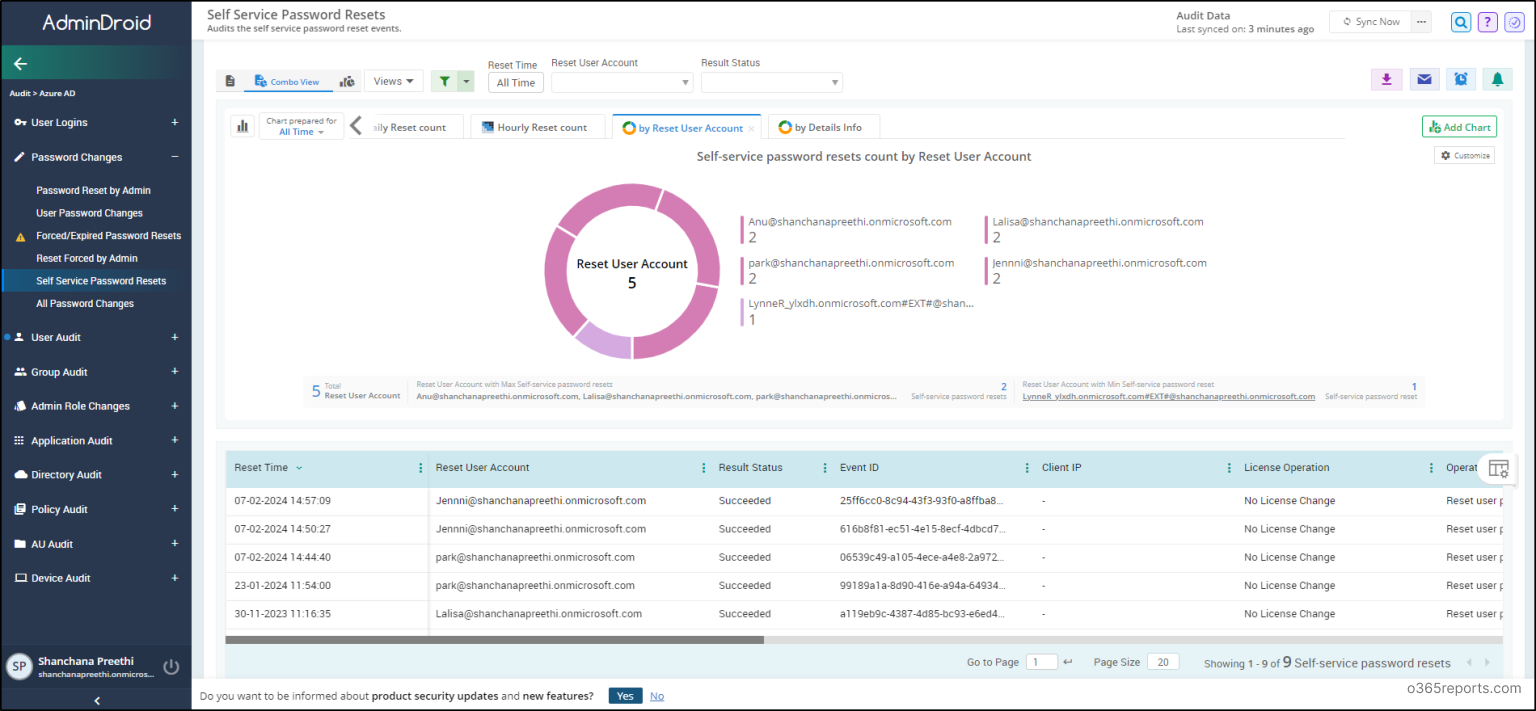
Task: Click the go-to-page return arrow icon
Action: tap(1067, 662)
